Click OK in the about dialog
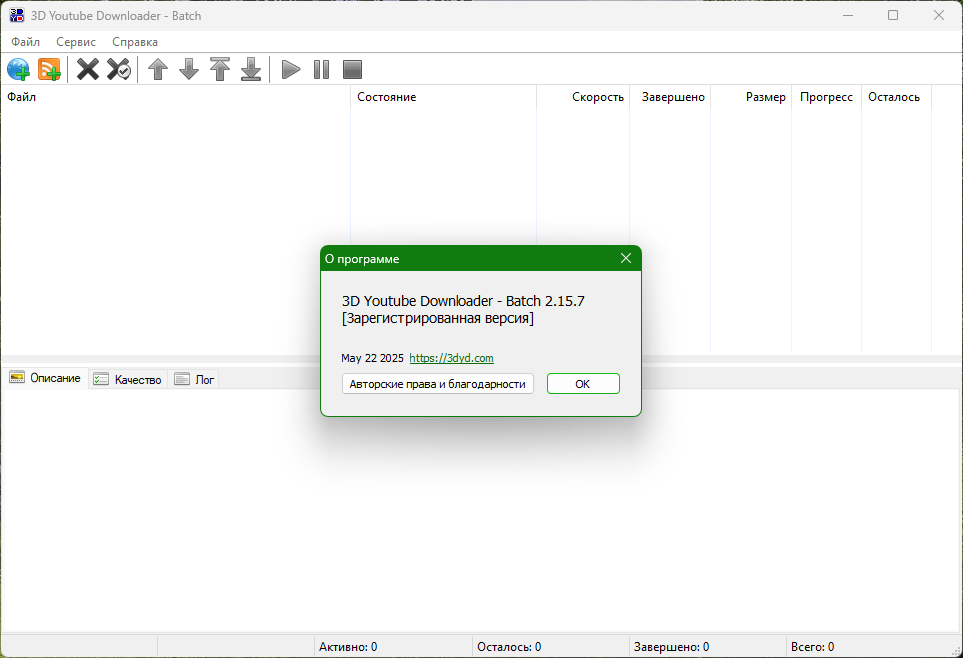The image size is (963, 658). coord(583,384)
